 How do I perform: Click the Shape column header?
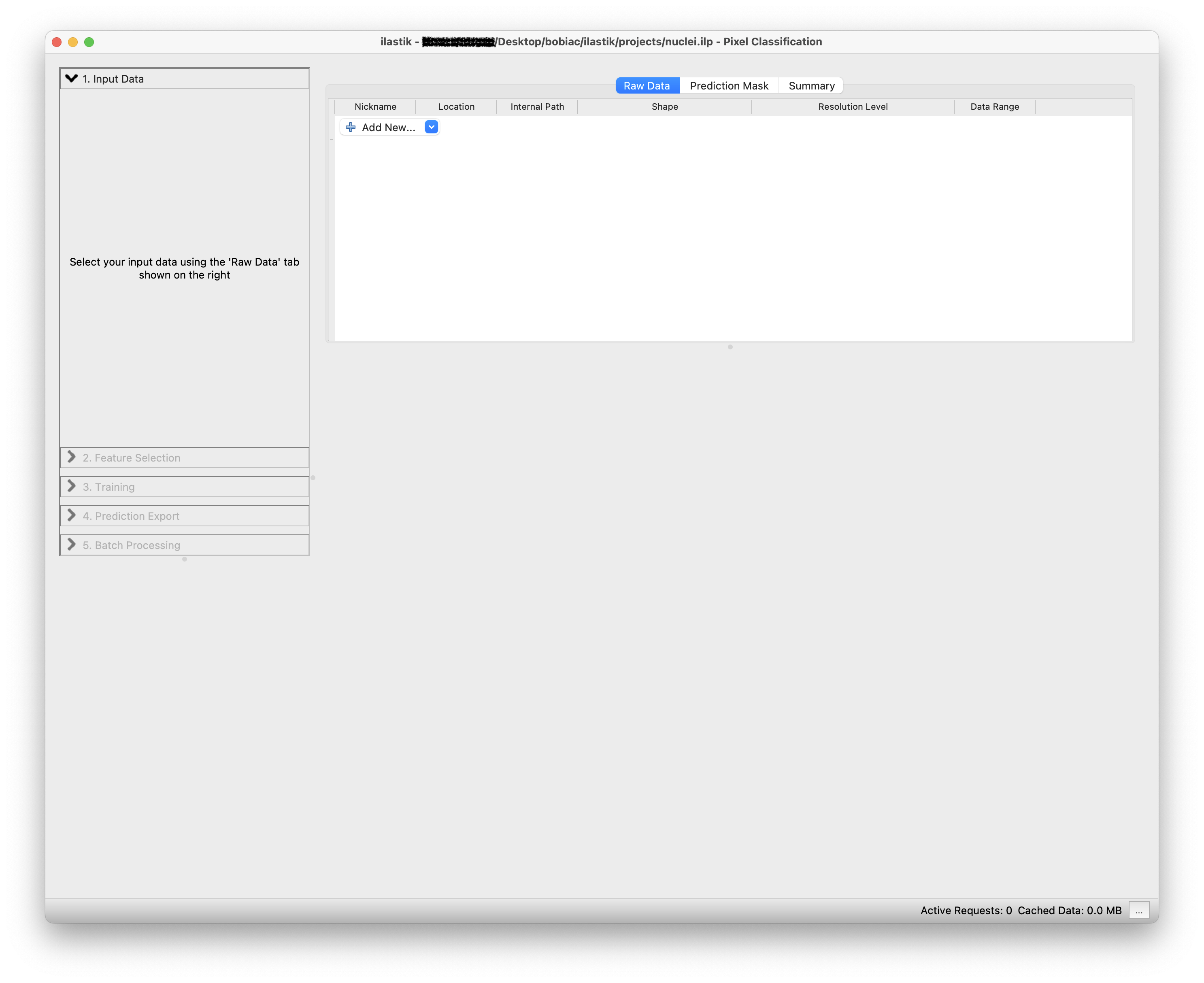[664, 106]
